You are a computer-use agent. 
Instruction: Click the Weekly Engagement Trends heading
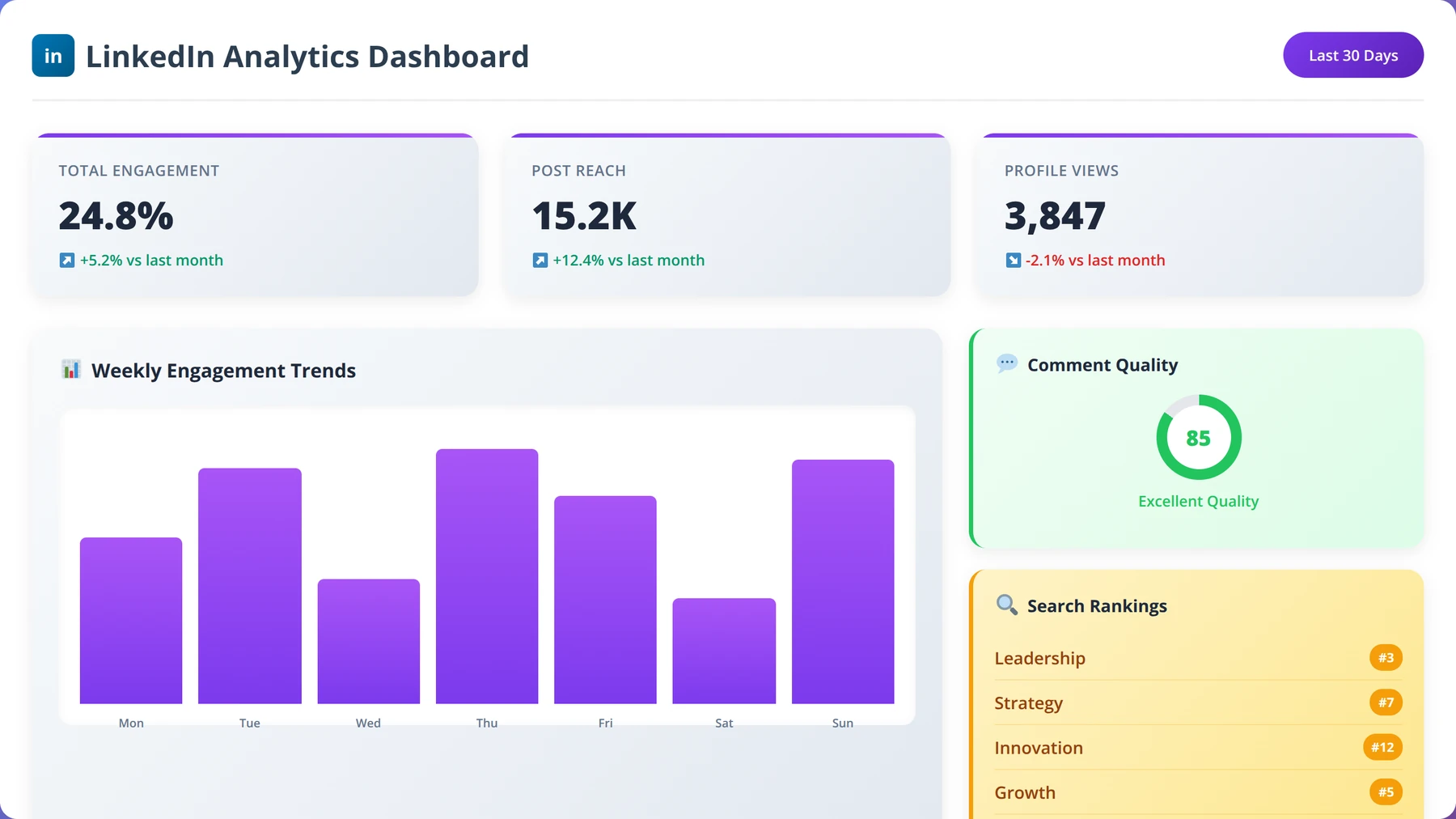(223, 371)
